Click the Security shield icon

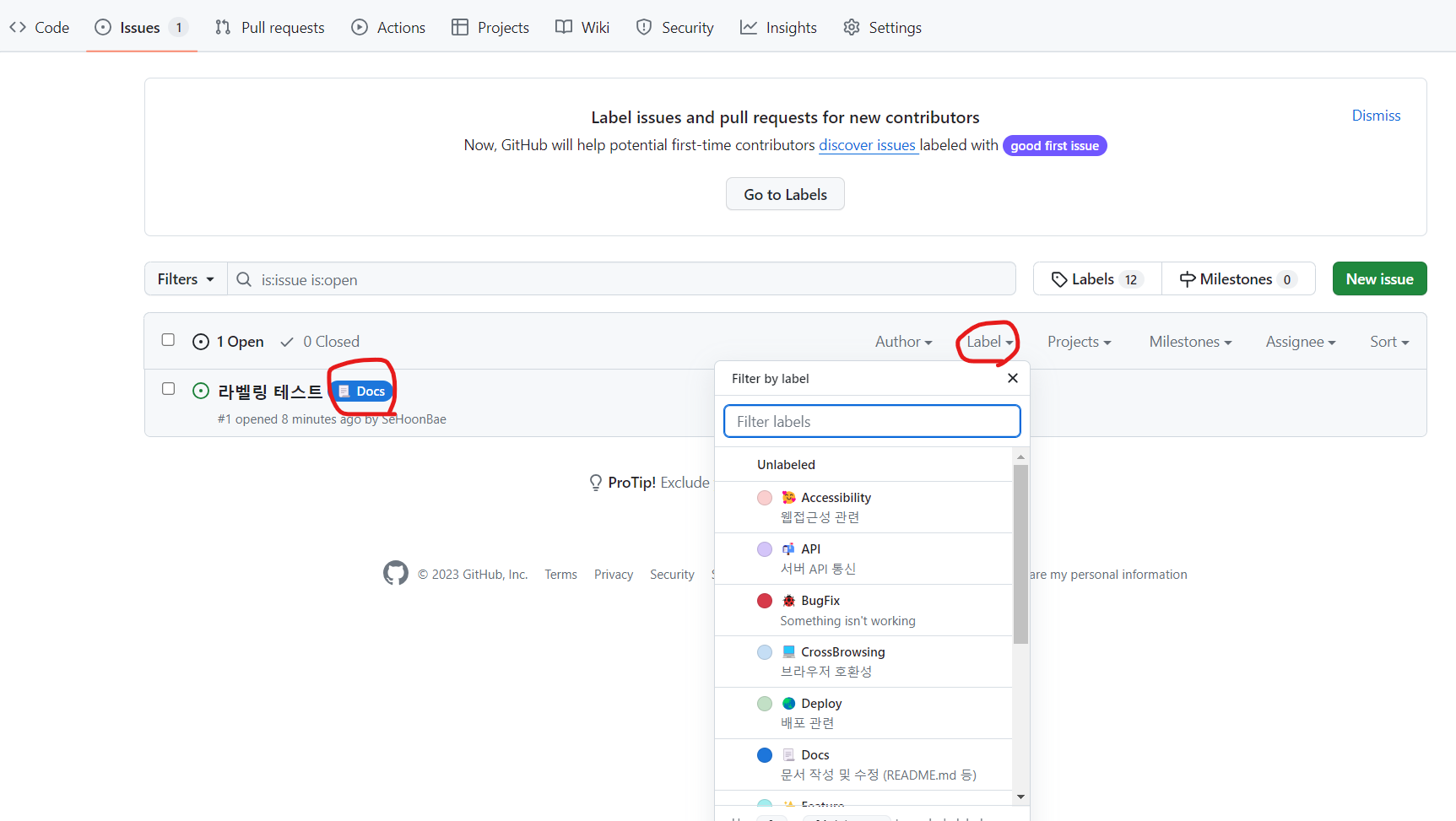(644, 27)
